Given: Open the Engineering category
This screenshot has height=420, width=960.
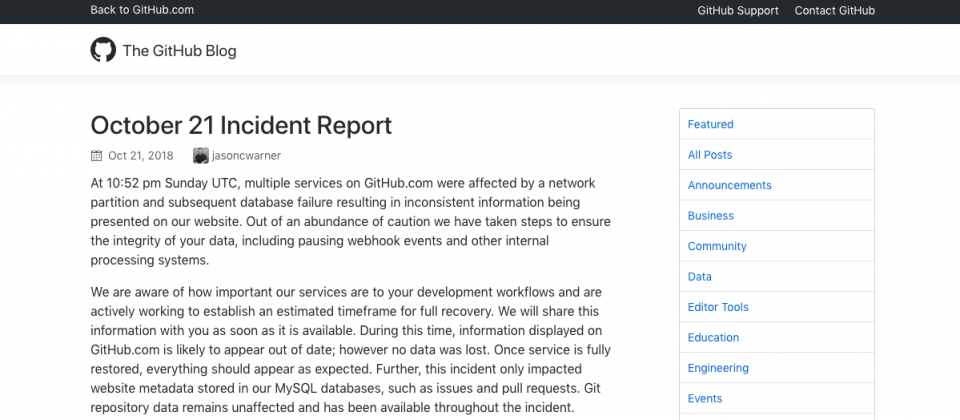Looking at the screenshot, I should tap(777, 368).
